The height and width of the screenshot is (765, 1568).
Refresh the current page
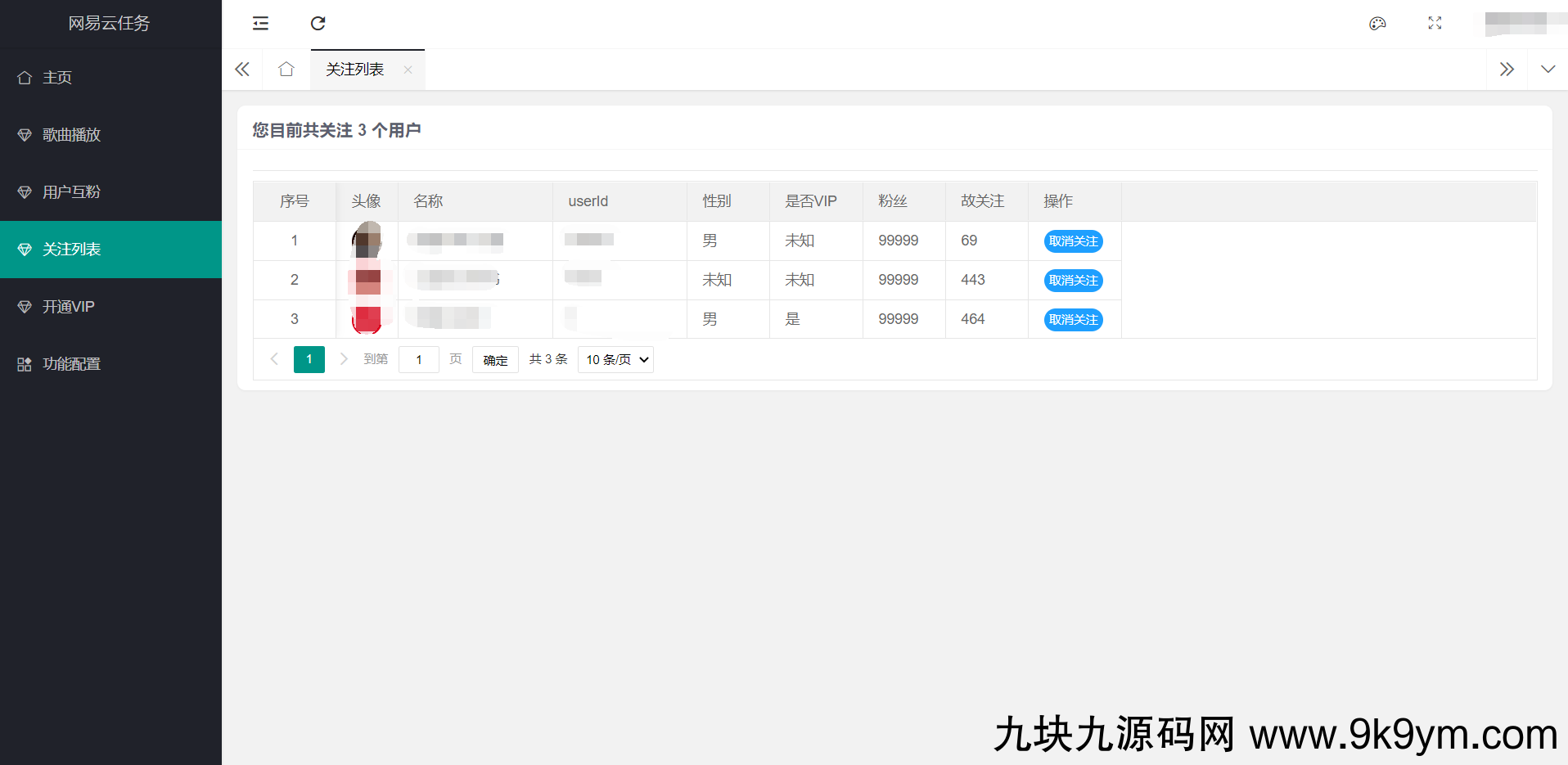[318, 24]
